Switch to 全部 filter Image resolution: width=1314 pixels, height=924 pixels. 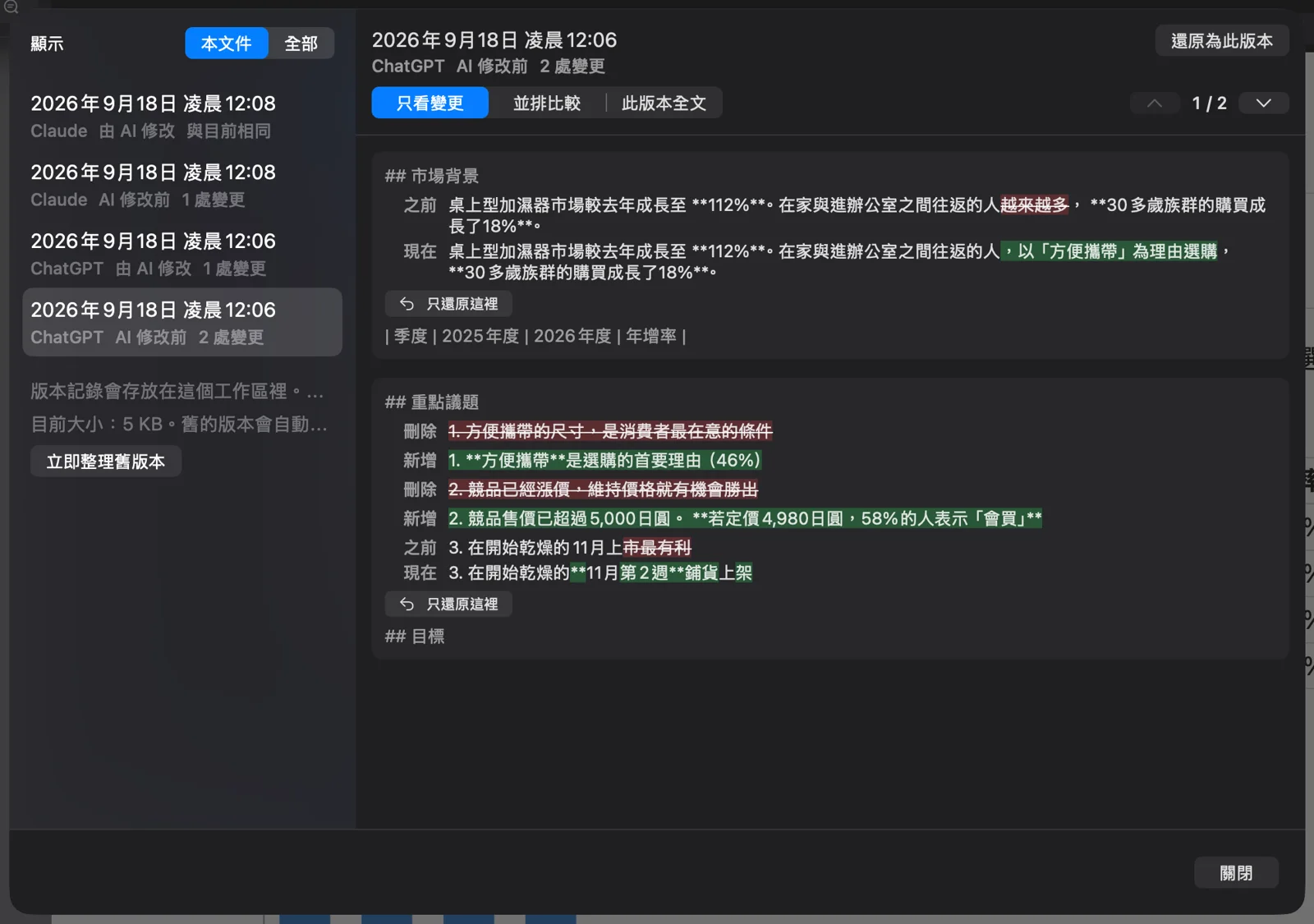tap(301, 44)
